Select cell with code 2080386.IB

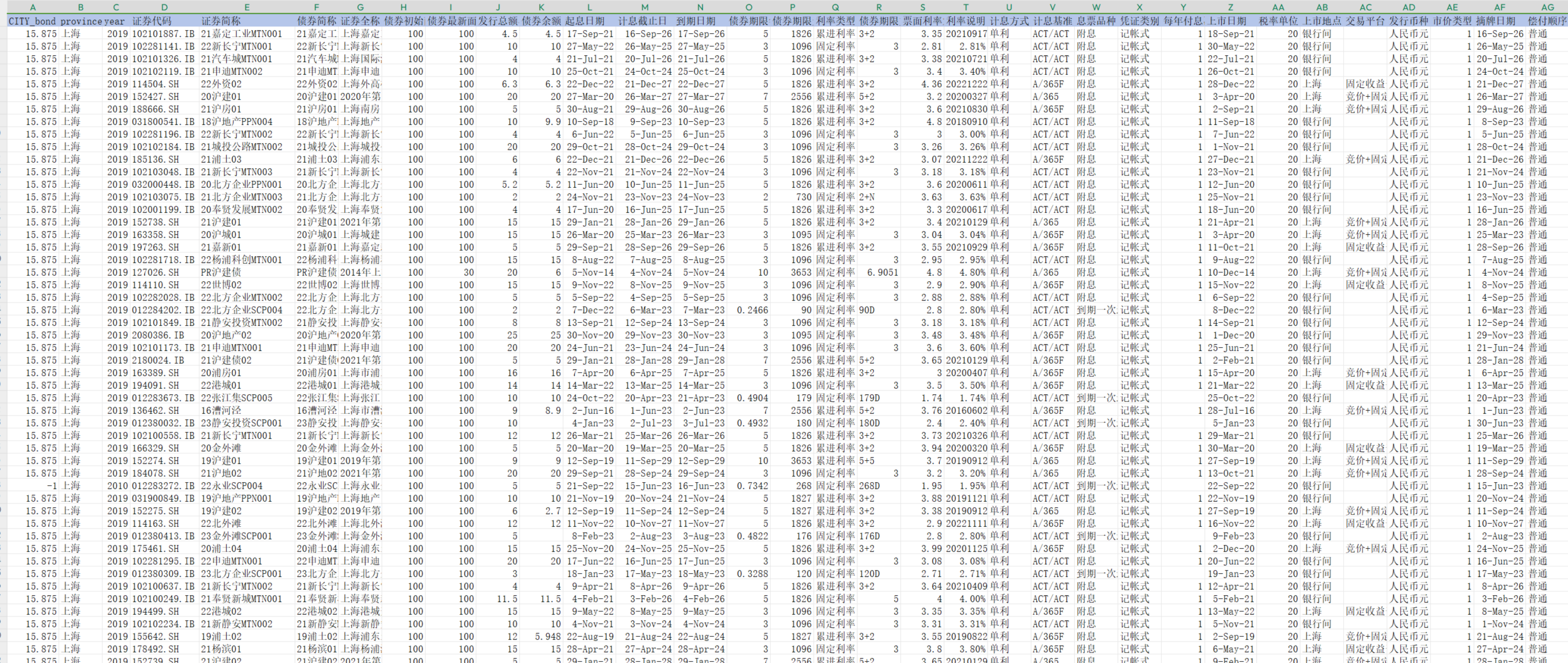(165, 335)
